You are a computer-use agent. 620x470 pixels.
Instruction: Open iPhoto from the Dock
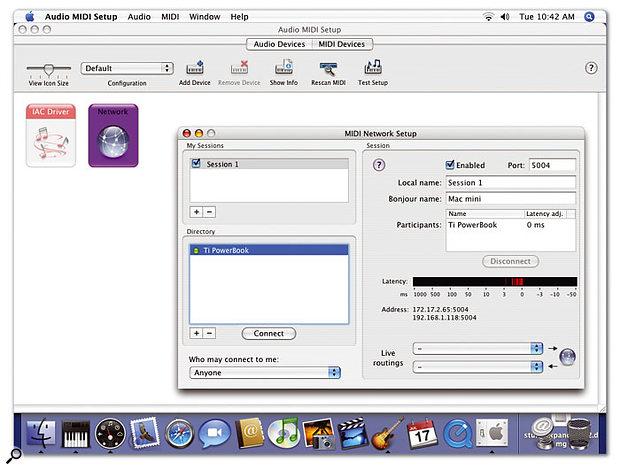tap(319, 434)
